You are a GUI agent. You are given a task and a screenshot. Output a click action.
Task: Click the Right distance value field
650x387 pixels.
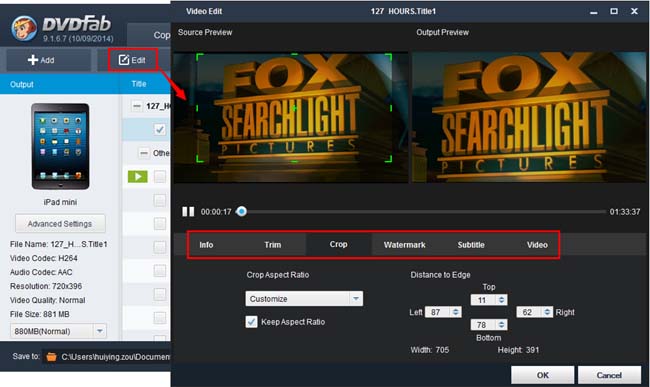tap(529, 312)
